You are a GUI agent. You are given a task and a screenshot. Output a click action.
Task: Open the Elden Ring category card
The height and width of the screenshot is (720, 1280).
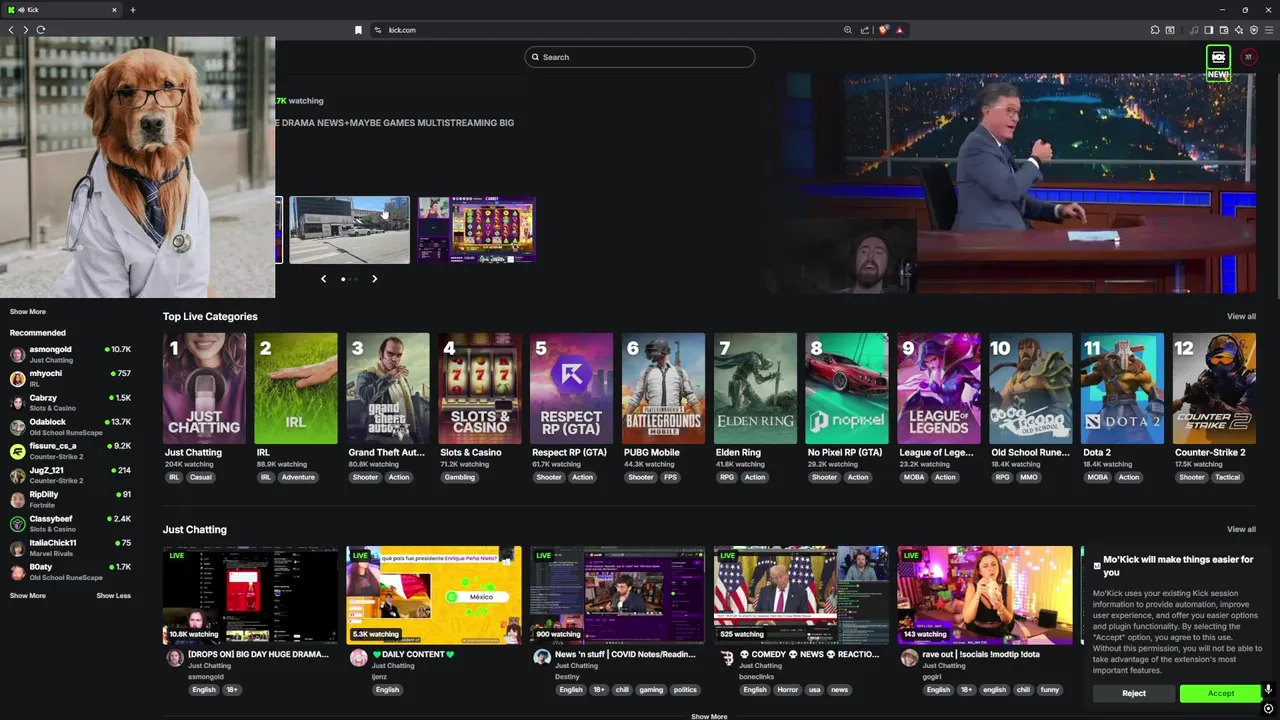click(x=755, y=388)
